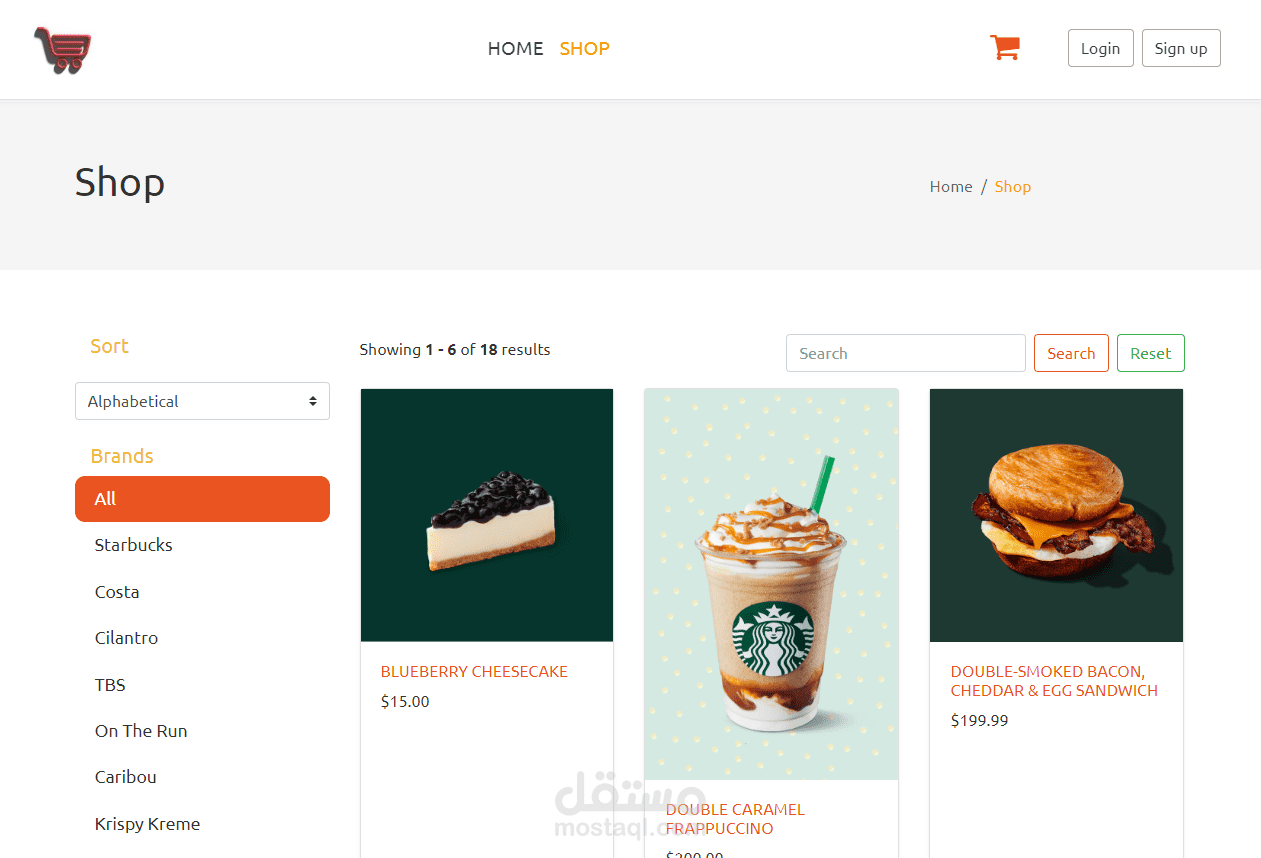This screenshot has width=1261, height=858.
Task: Click the Login button
Action: pos(1100,48)
